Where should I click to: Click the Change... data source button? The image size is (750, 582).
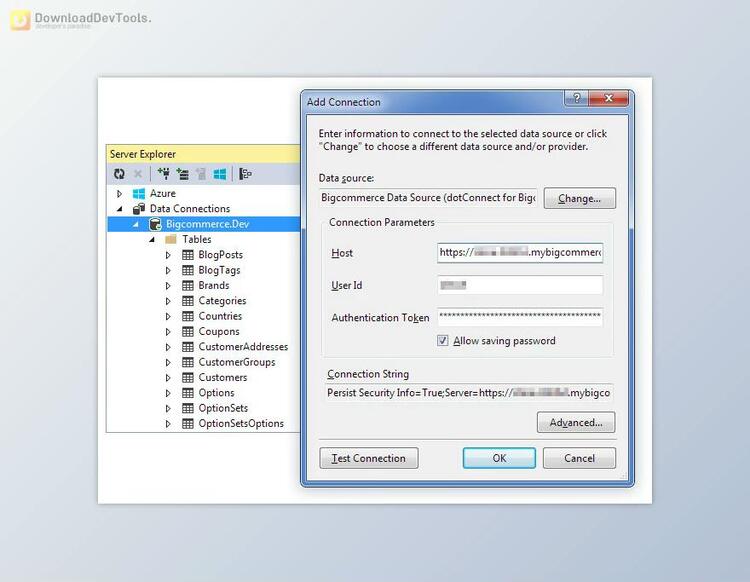580,198
